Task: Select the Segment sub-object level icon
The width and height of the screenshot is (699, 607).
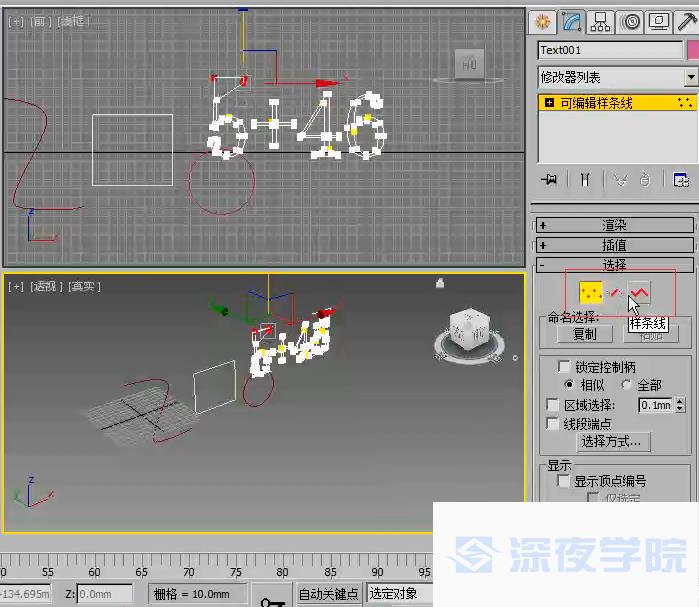Action: (x=615, y=293)
